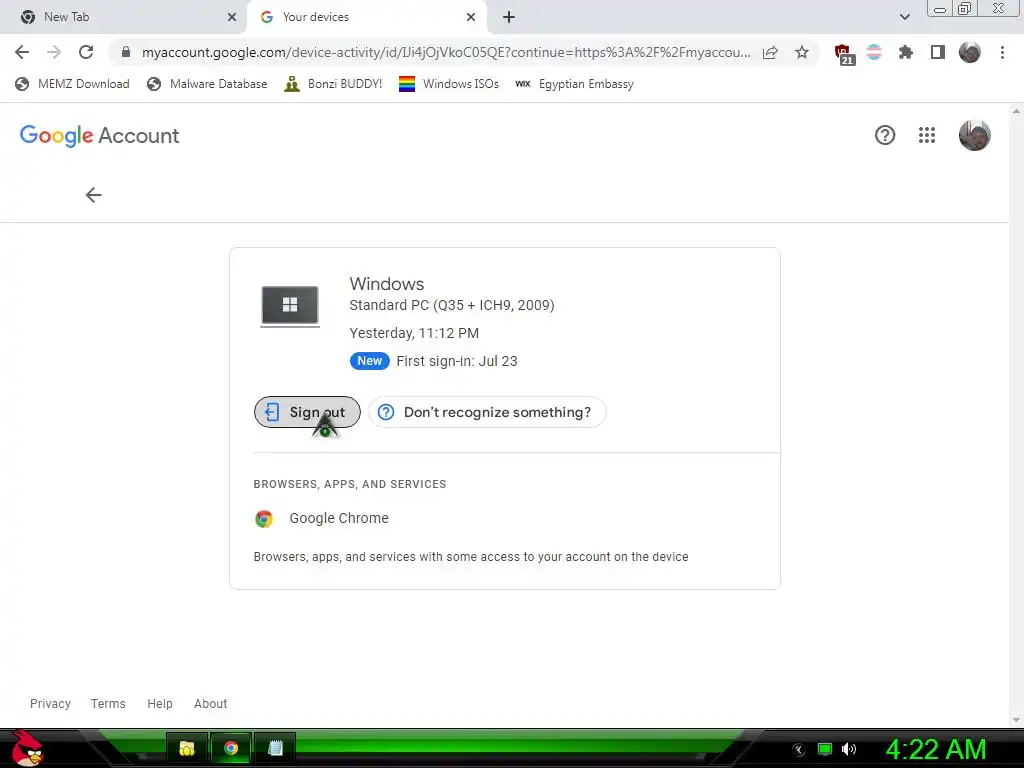This screenshot has width=1024, height=768.
Task: Click Standard PC (Q35 + ICH9, 2009) text
Action: [x=452, y=305]
